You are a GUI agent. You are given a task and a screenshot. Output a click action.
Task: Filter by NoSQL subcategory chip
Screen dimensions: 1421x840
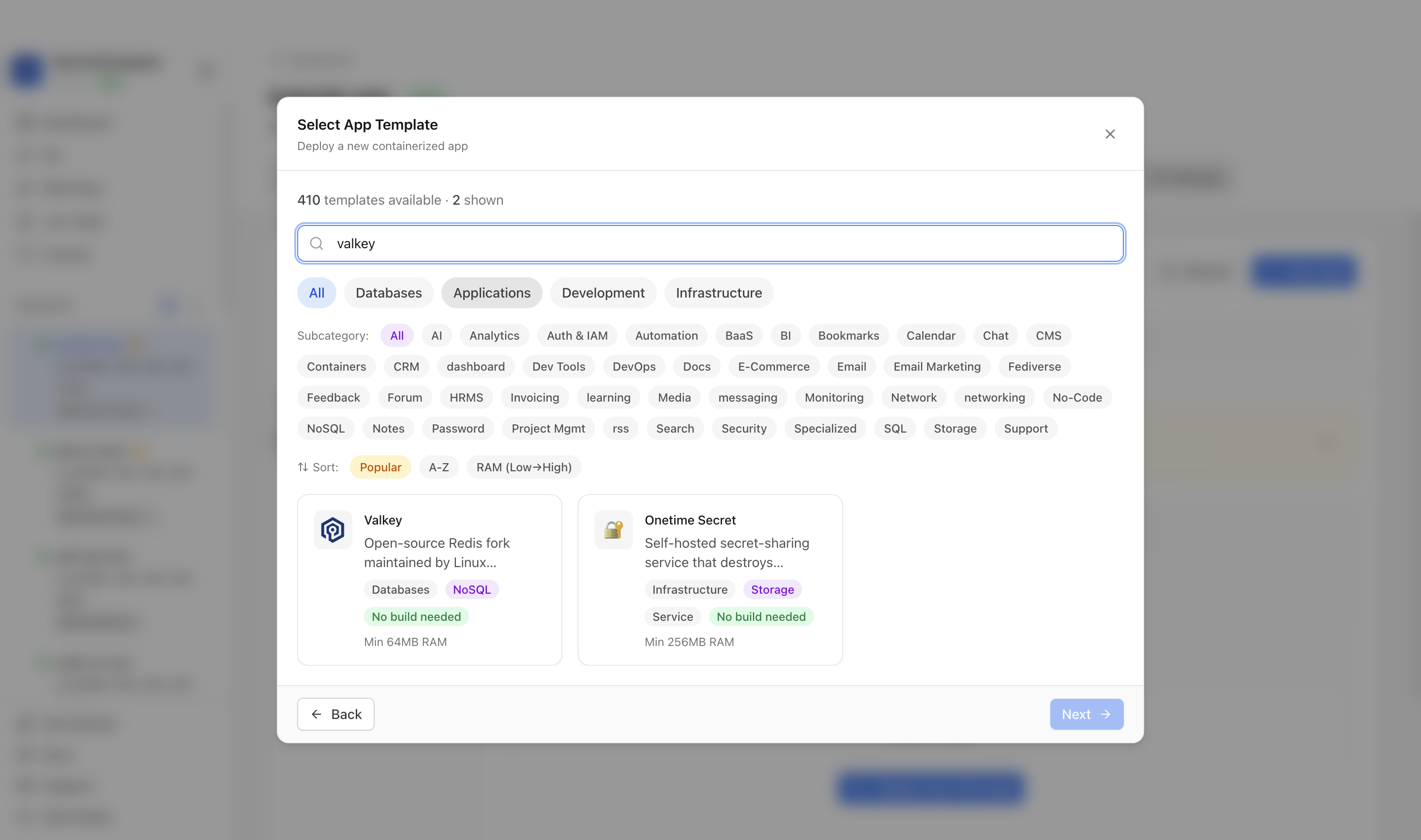click(x=326, y=429)
